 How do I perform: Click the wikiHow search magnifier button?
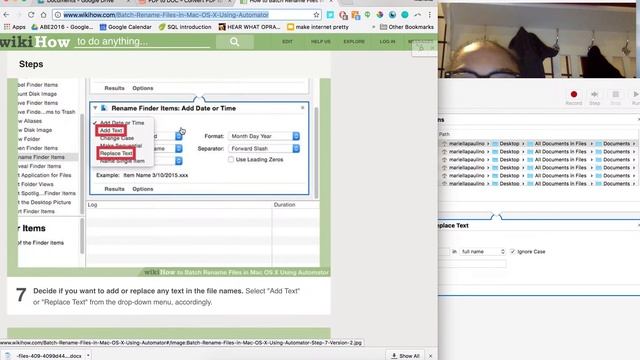coord(234,42)
